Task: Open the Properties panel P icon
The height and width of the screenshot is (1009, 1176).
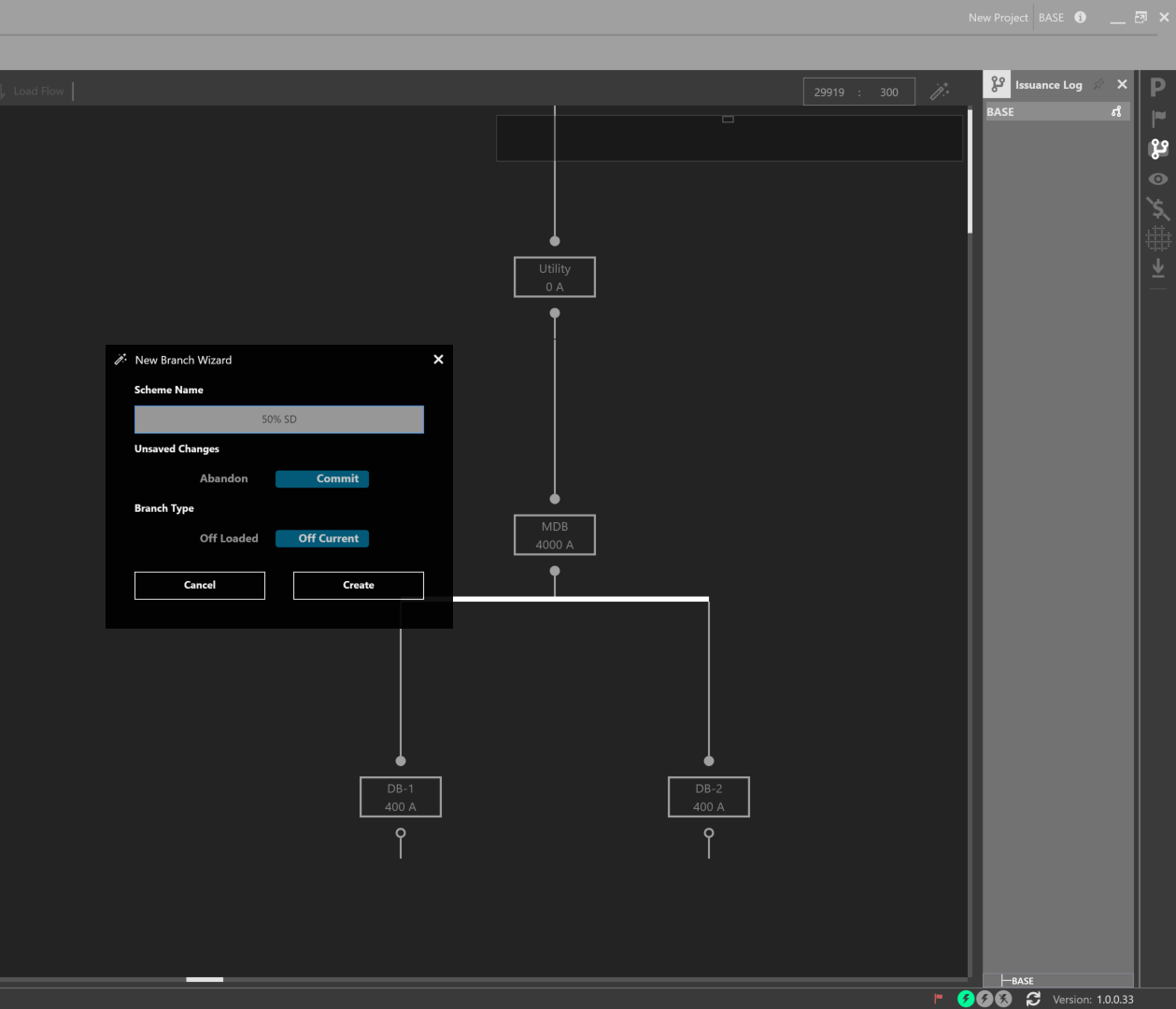Action: tap(1158, 88)
